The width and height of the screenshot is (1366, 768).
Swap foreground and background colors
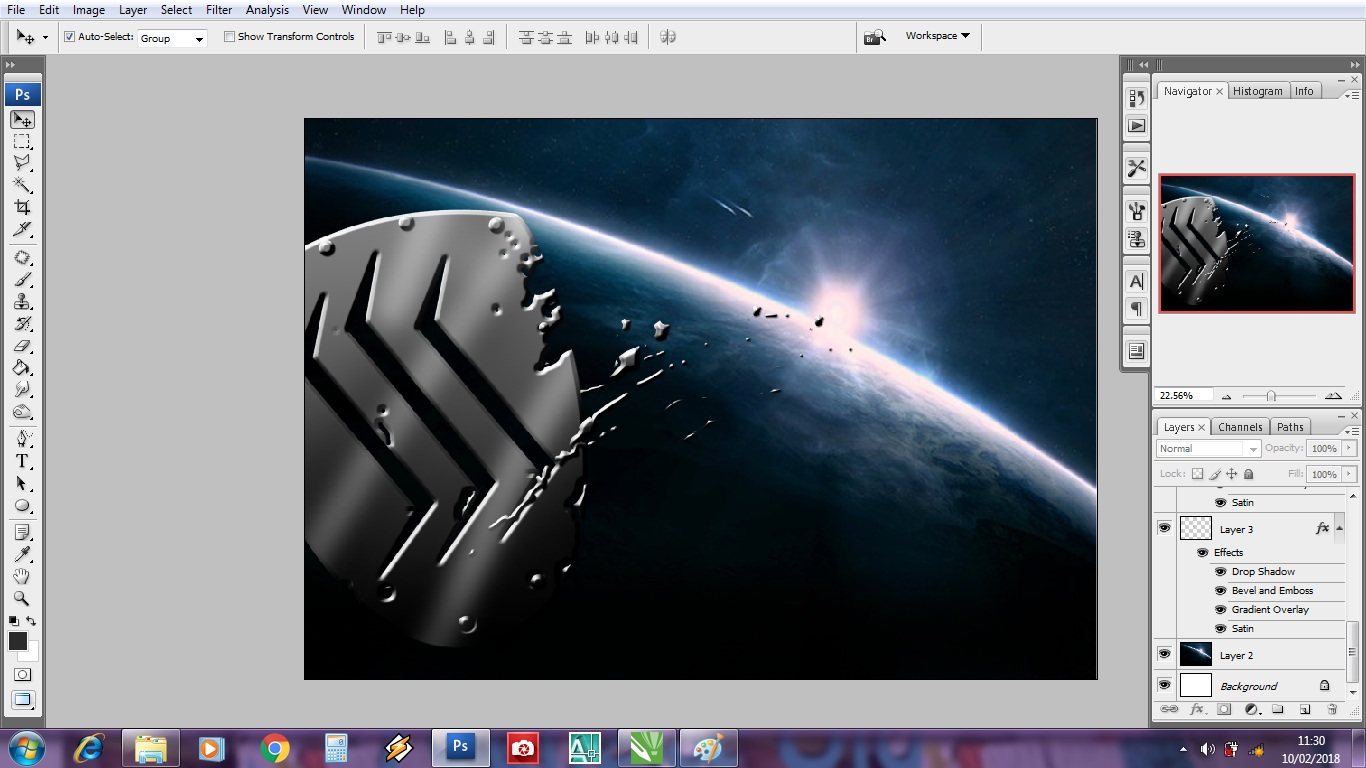click(x=31, y=621)
